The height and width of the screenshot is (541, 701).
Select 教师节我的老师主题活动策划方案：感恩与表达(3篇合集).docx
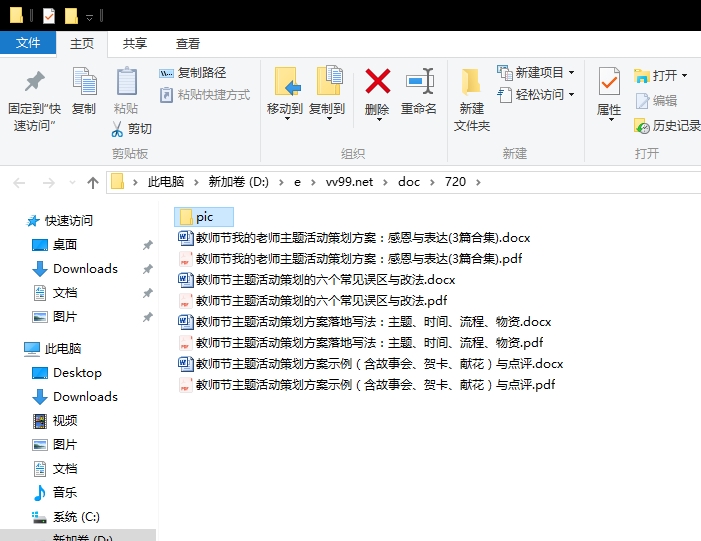(x=354, y=238)
